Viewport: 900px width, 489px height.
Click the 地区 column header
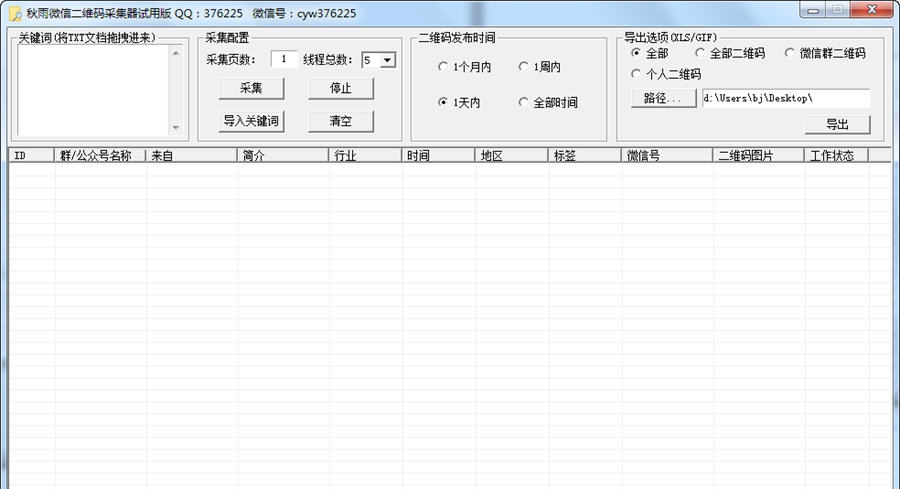tap(511, 155)
